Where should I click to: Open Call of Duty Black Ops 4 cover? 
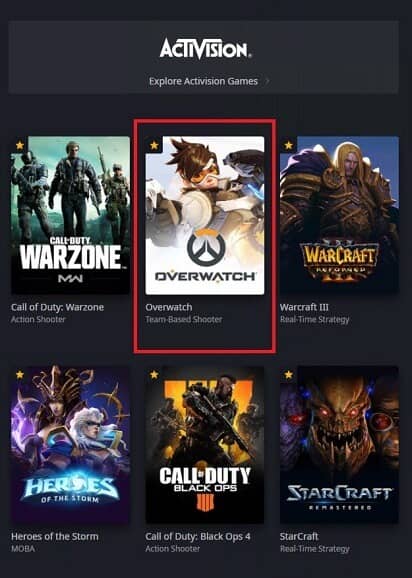(205, 445)
